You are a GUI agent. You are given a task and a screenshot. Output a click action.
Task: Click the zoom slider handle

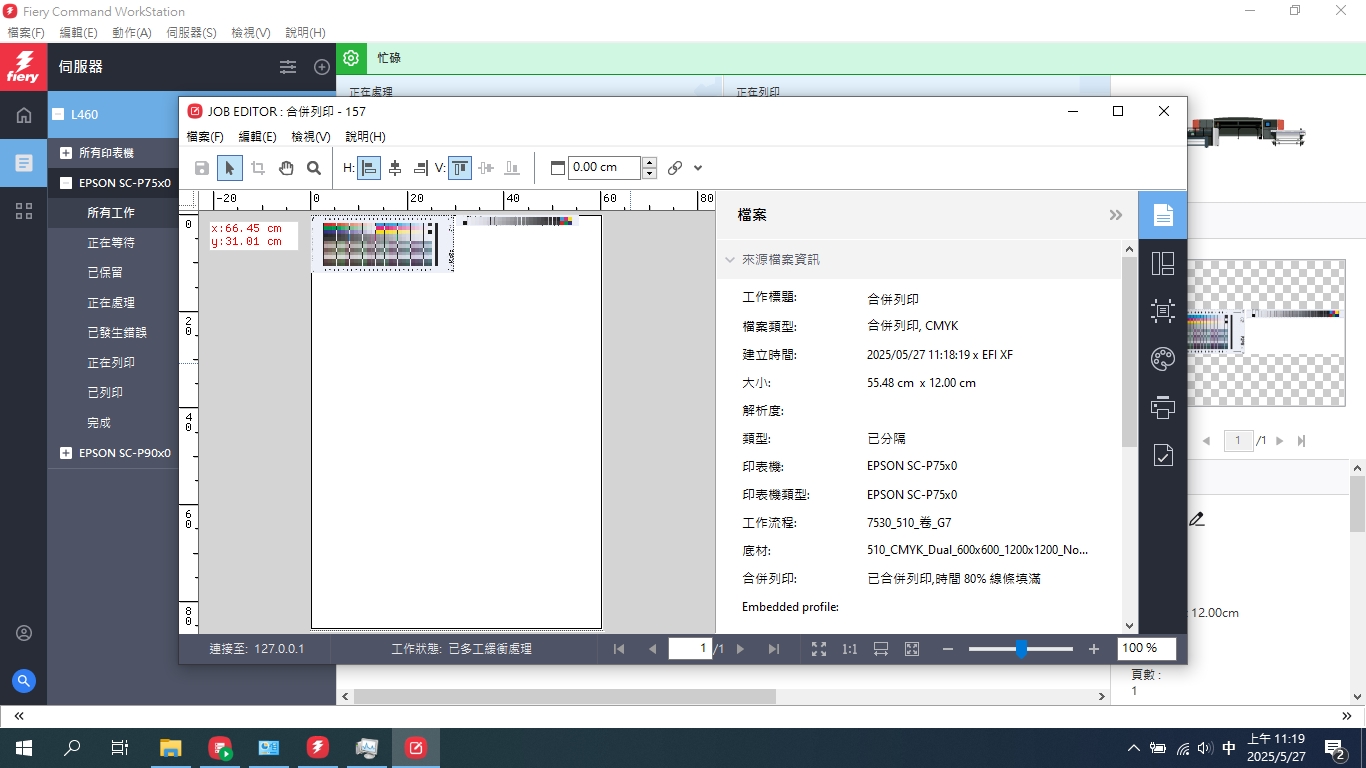pos(1021,649)
